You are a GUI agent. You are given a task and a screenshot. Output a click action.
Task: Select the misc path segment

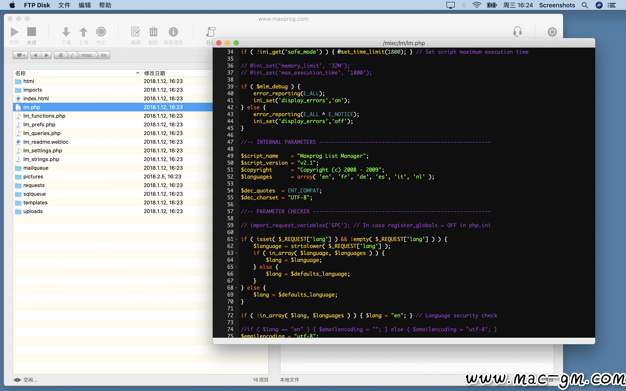tap(87, 55)
